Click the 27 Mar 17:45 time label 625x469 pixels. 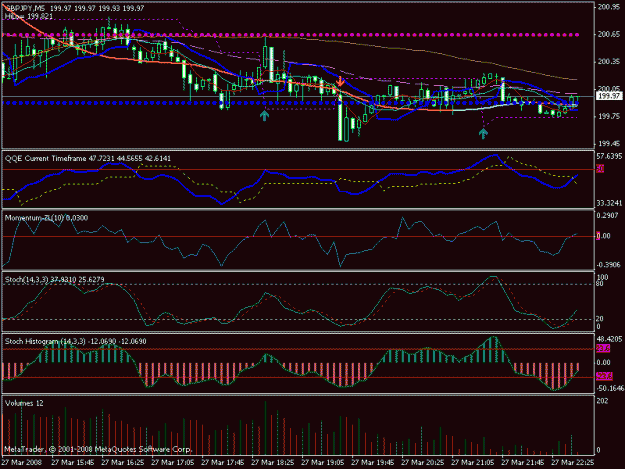[x=222, y=462]
